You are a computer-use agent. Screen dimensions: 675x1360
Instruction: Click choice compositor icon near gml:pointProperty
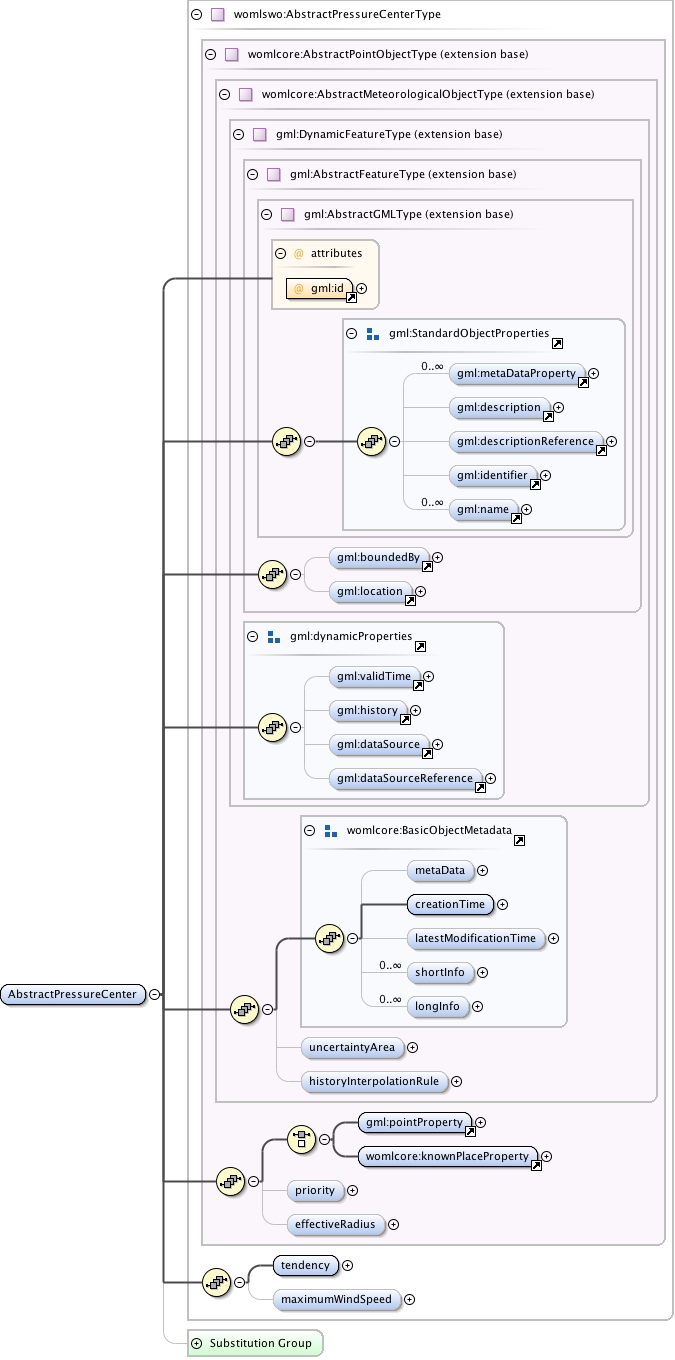point(301,1139)
